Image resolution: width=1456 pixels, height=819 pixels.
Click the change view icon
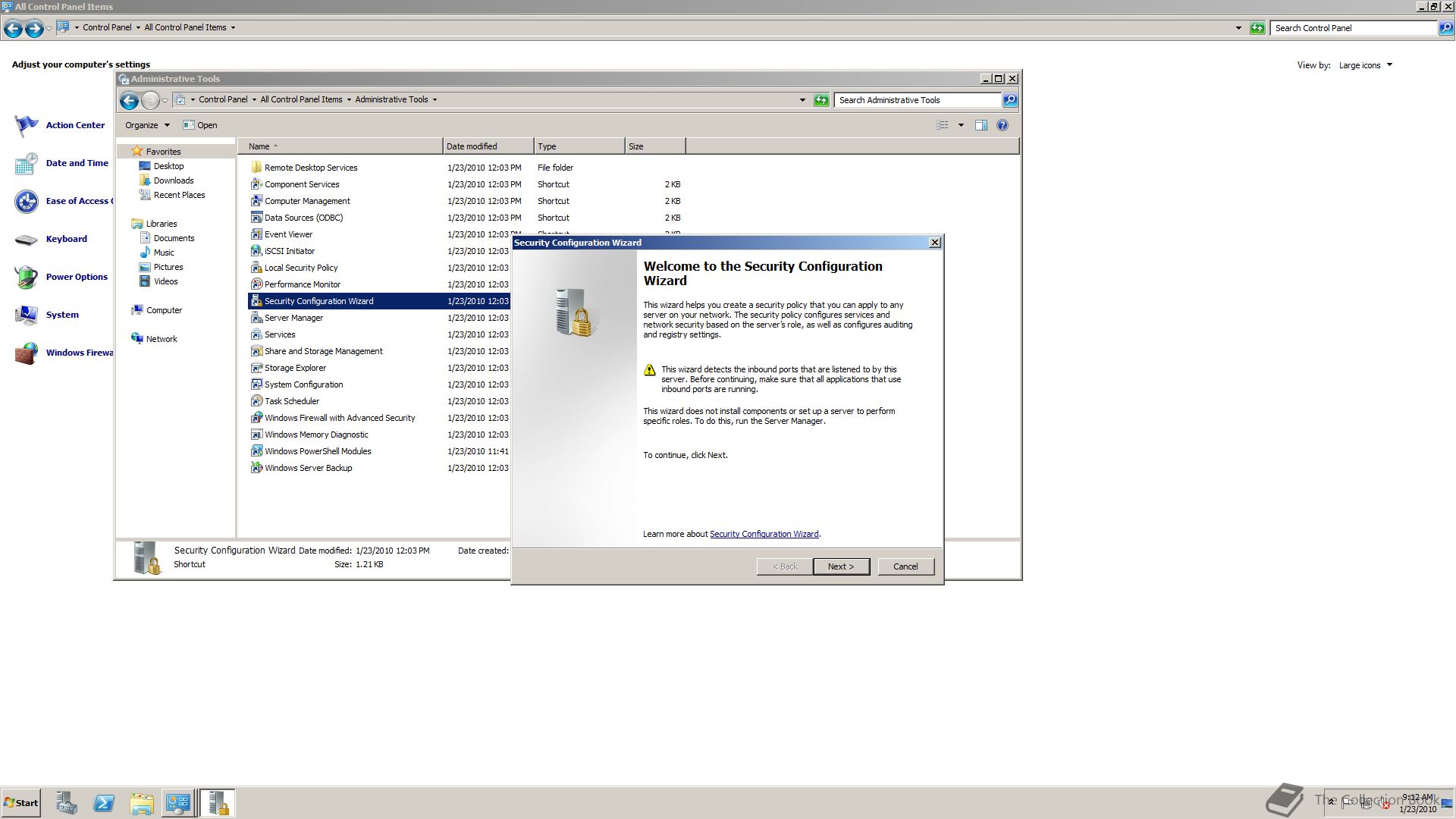pos(943,125)
